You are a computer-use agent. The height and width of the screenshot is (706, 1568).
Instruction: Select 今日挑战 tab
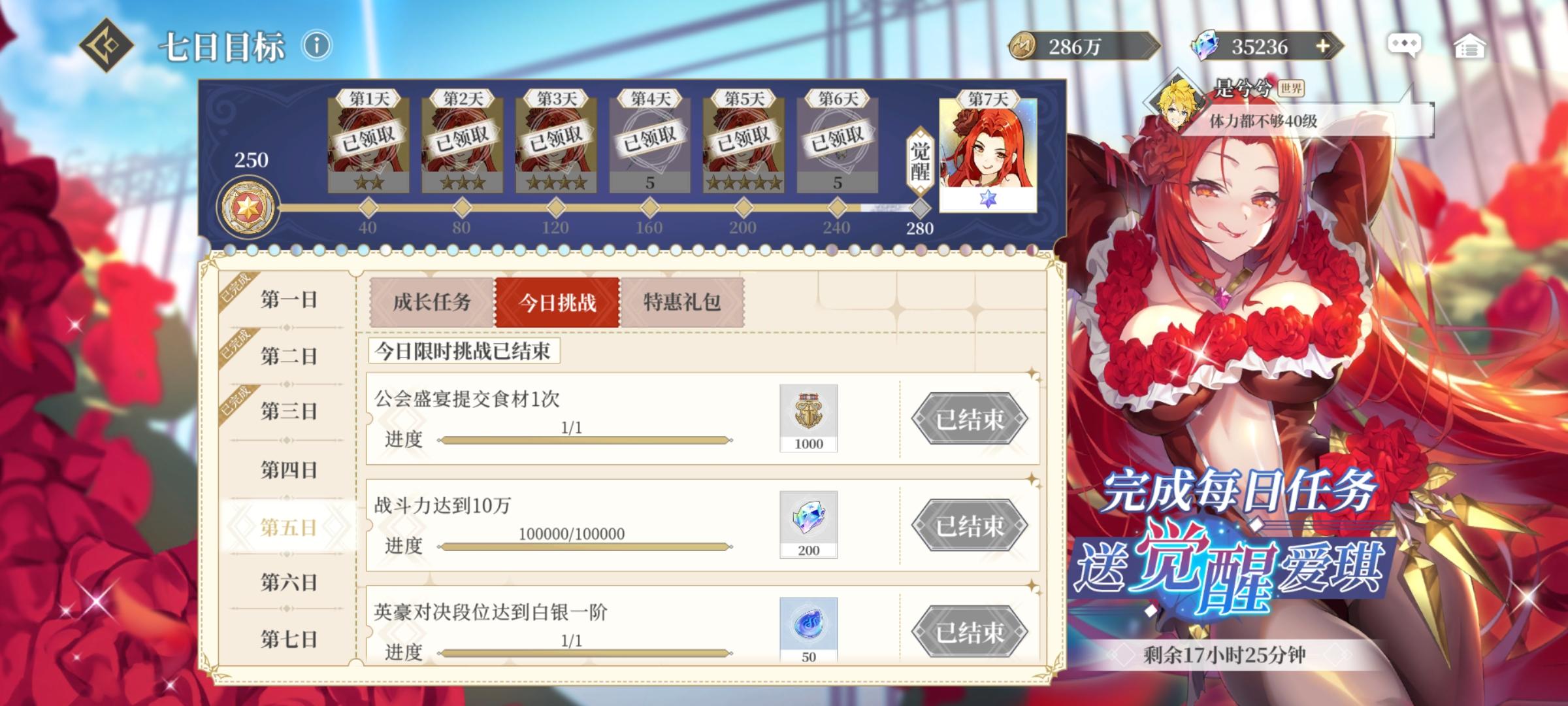pyautogui.click(x=557, y=302)
